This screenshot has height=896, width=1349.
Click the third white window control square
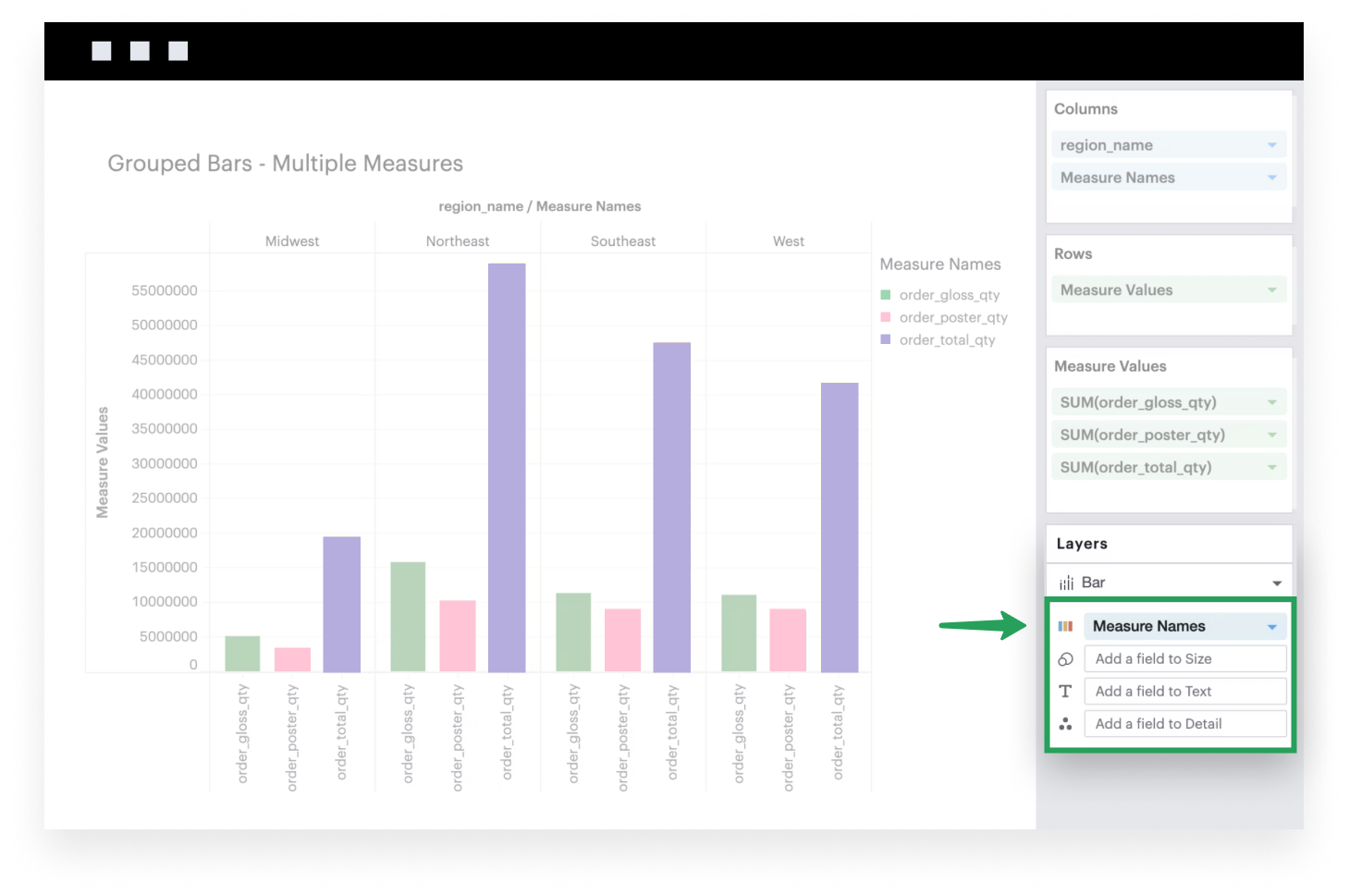[178, 51]
